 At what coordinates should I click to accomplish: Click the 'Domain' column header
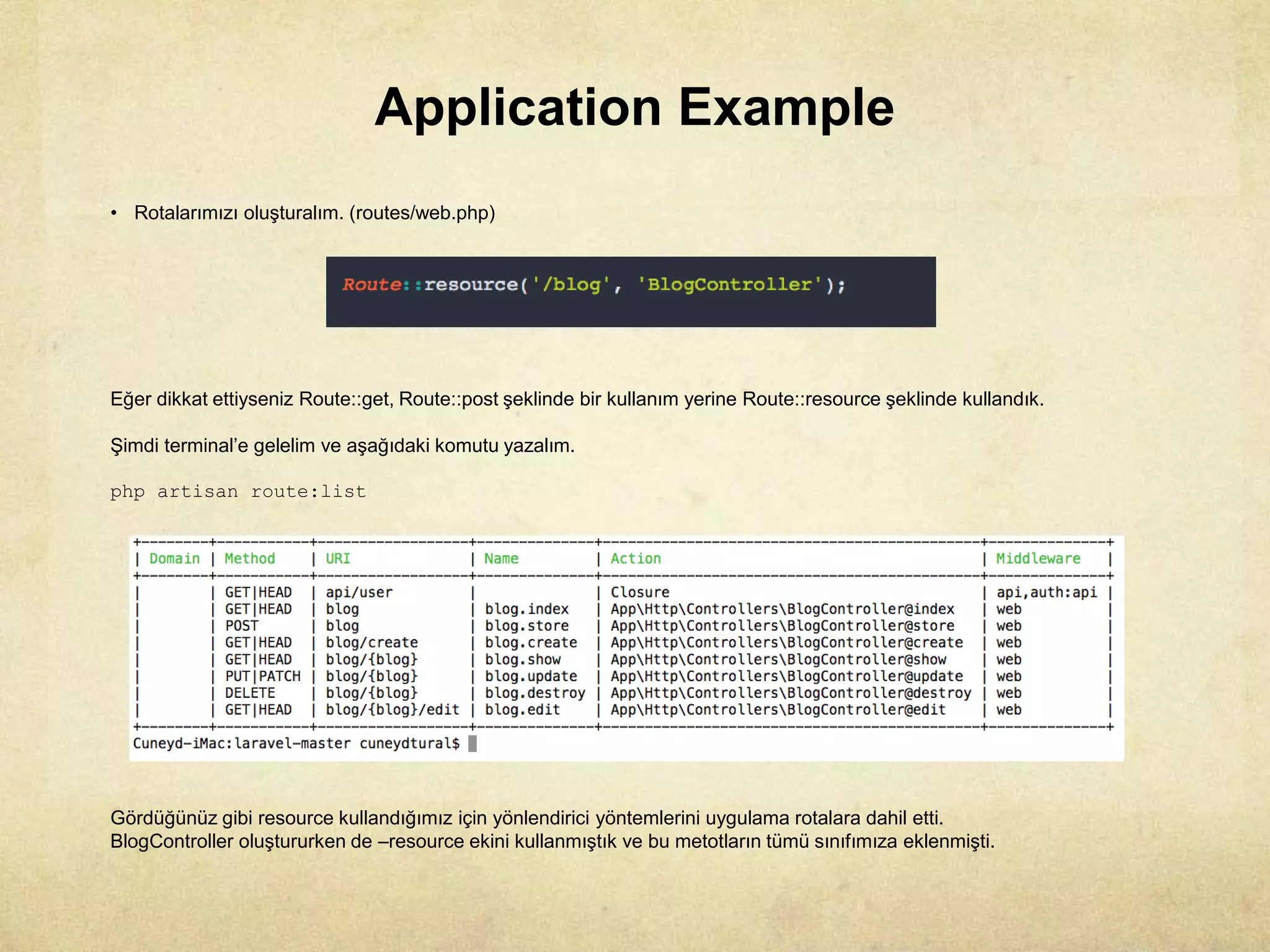click(x=175, y=558)
